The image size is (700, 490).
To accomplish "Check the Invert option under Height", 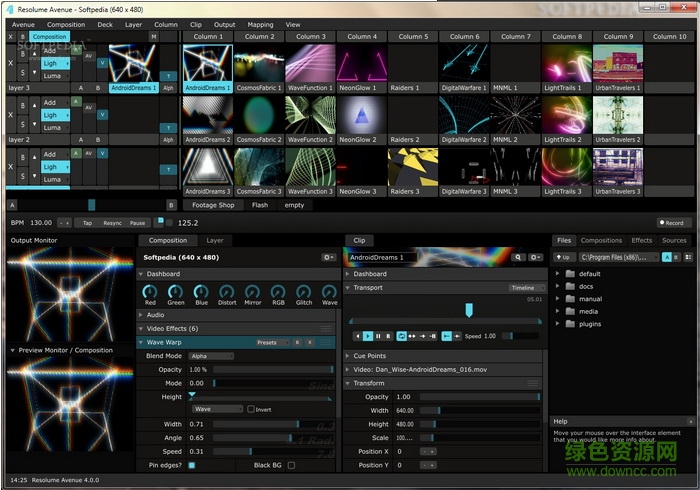I will (x=251, y=409).
